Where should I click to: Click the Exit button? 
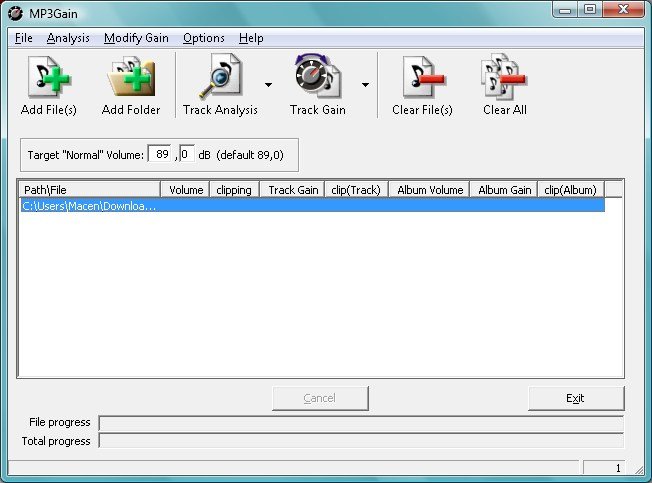[x=576, y=398]
